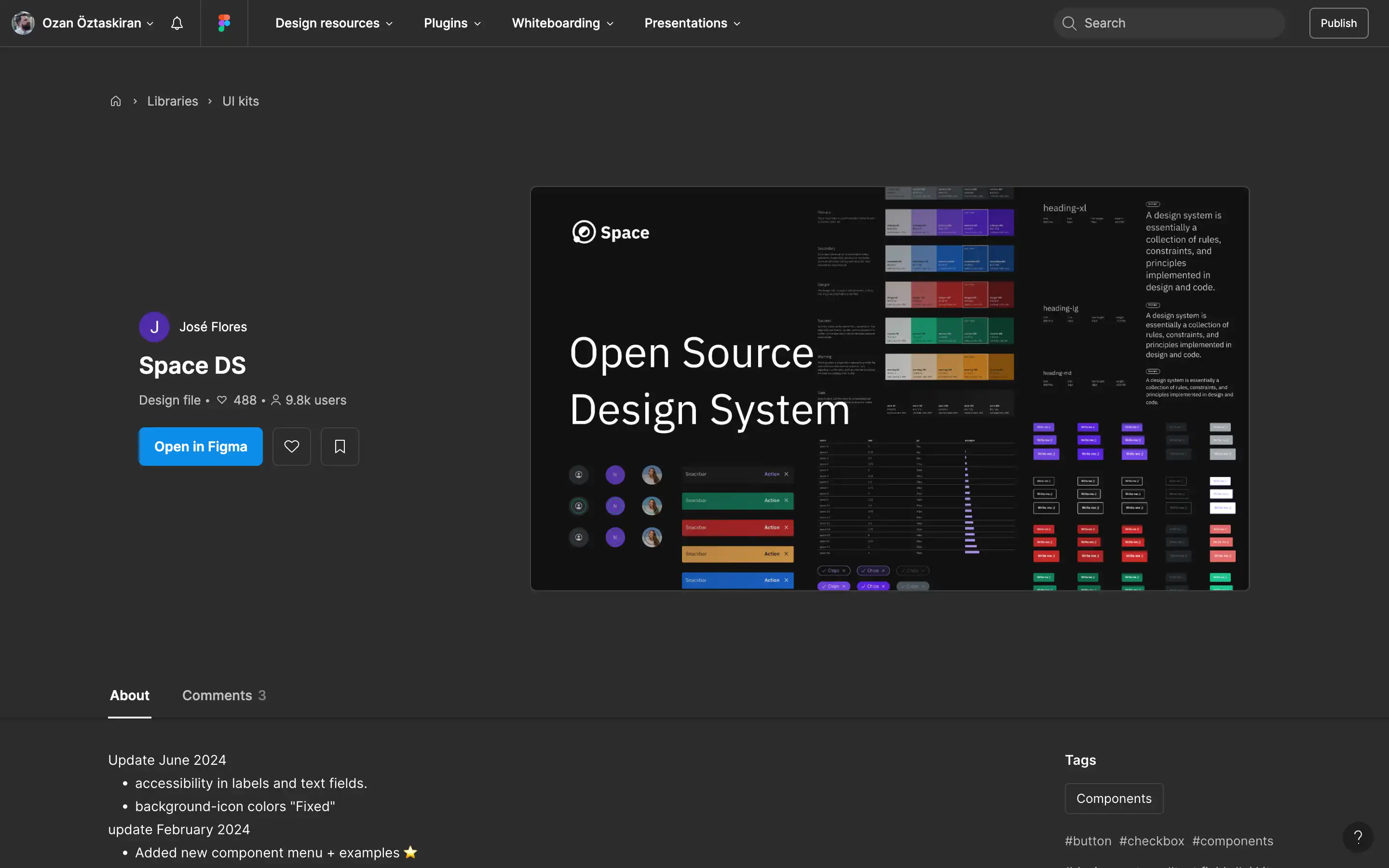Open the Plugins dropdown menu
The height and width of the screenshot is (868, 1389).
(x=452, y=23)
